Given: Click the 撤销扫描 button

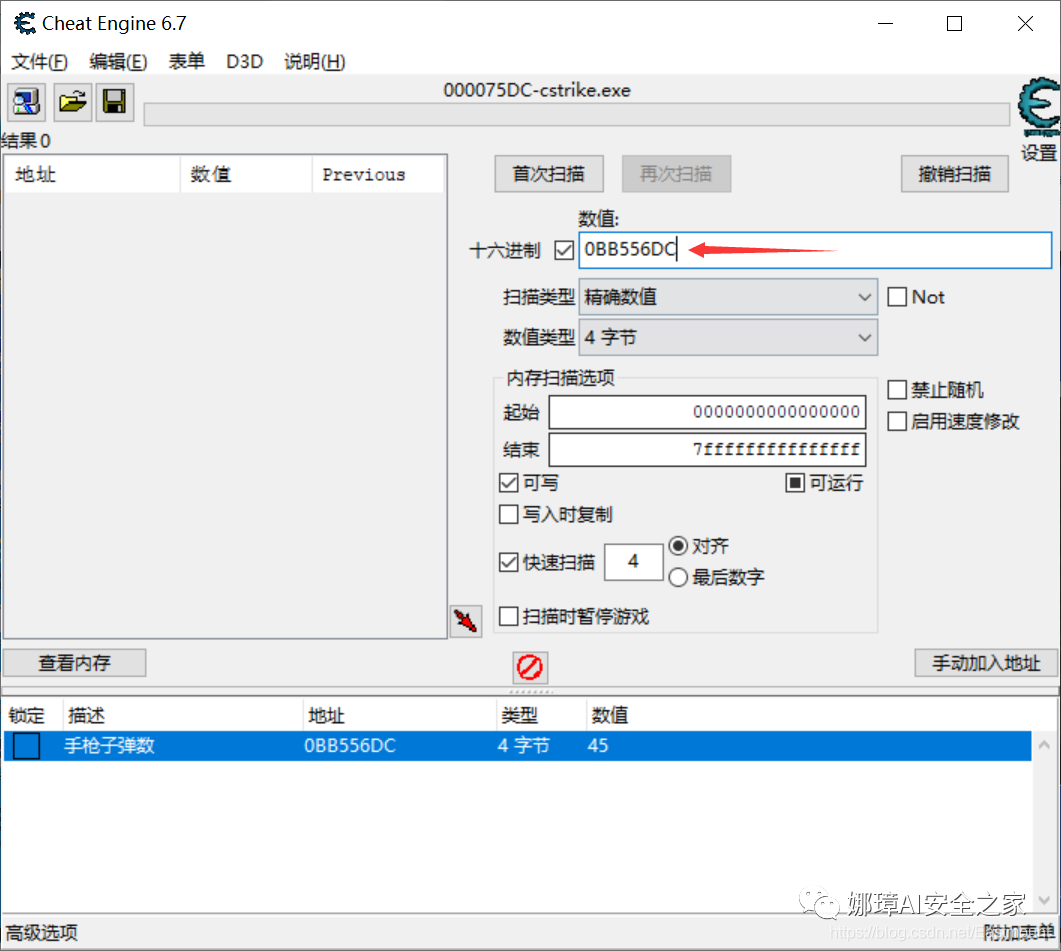Looking at the screenshot, I should 955,174.
